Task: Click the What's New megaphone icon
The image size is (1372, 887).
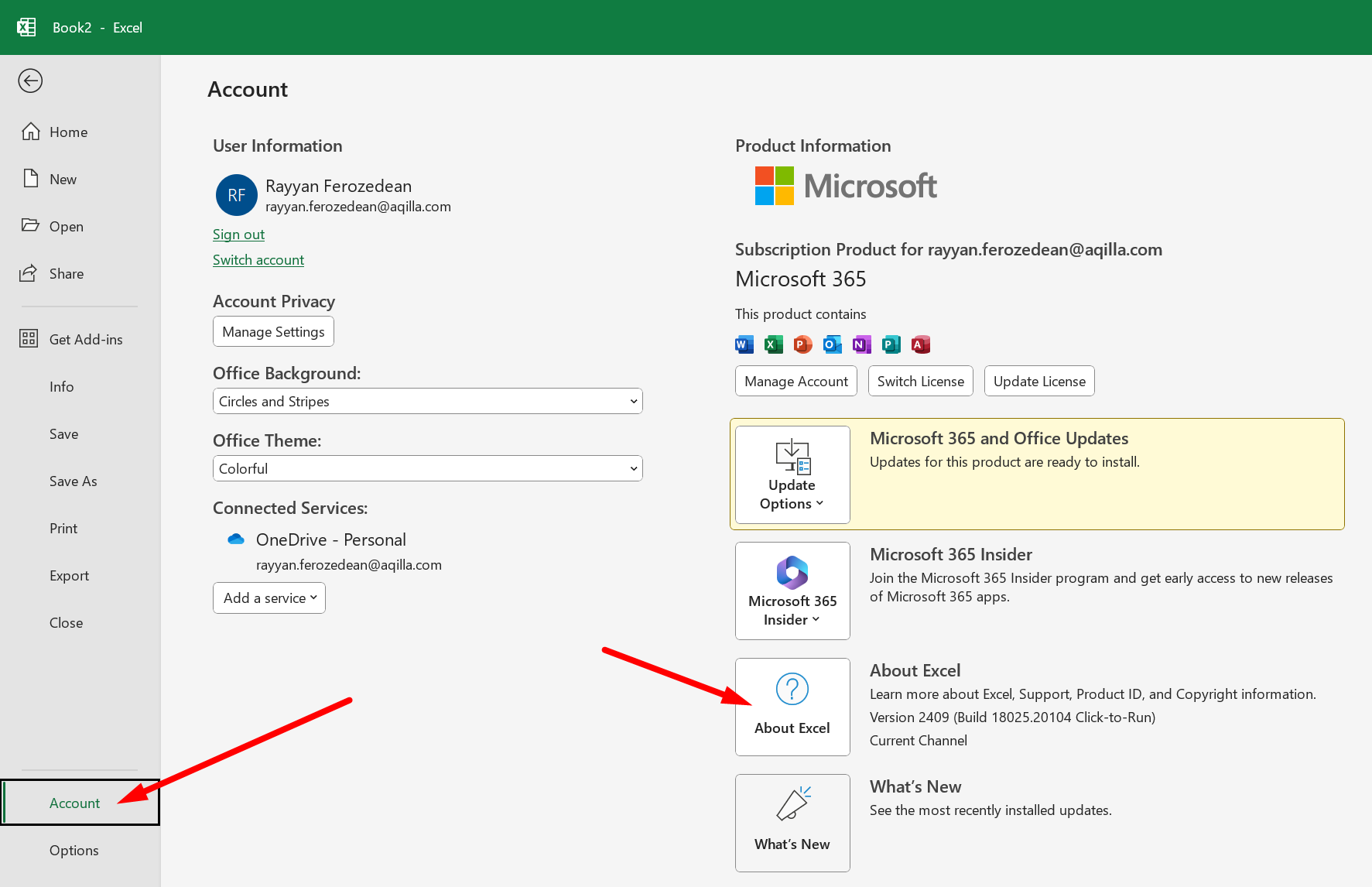Action: pyautogui.click(x=792, y=804)
